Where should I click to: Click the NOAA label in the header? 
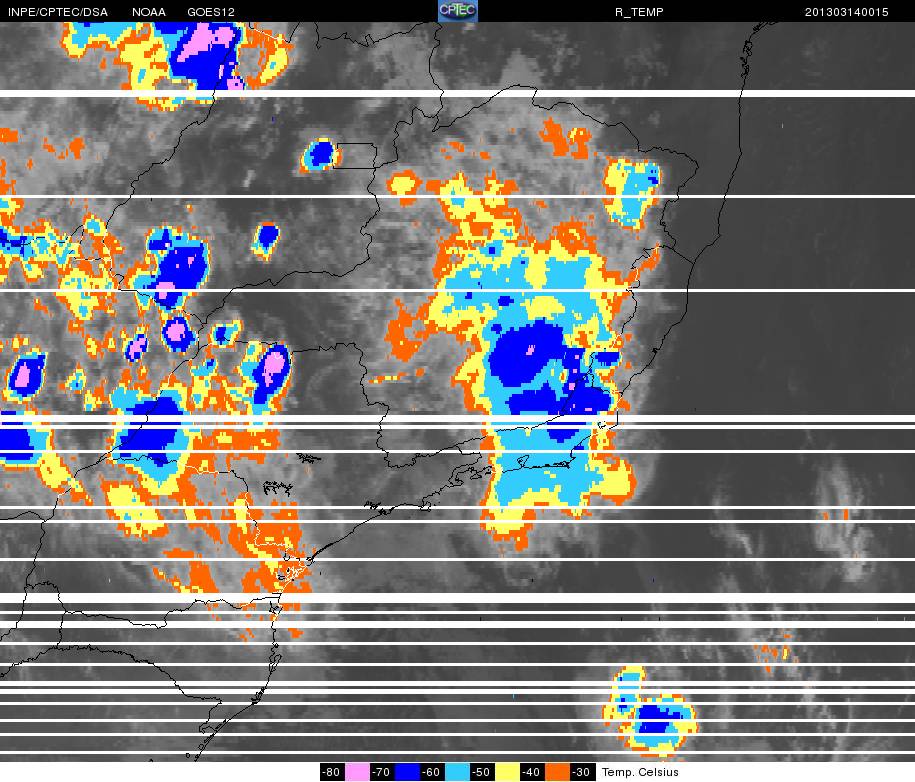pos(149,12)
